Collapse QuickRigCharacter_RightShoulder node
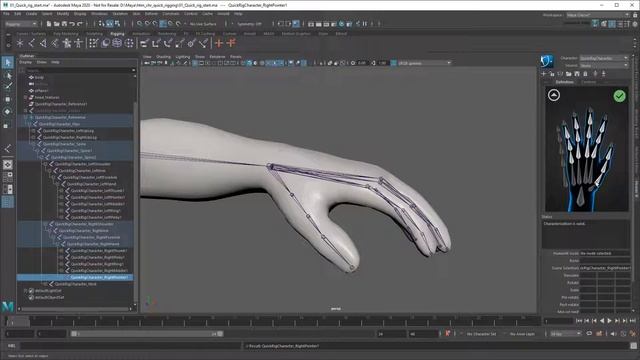 [45, 224]
